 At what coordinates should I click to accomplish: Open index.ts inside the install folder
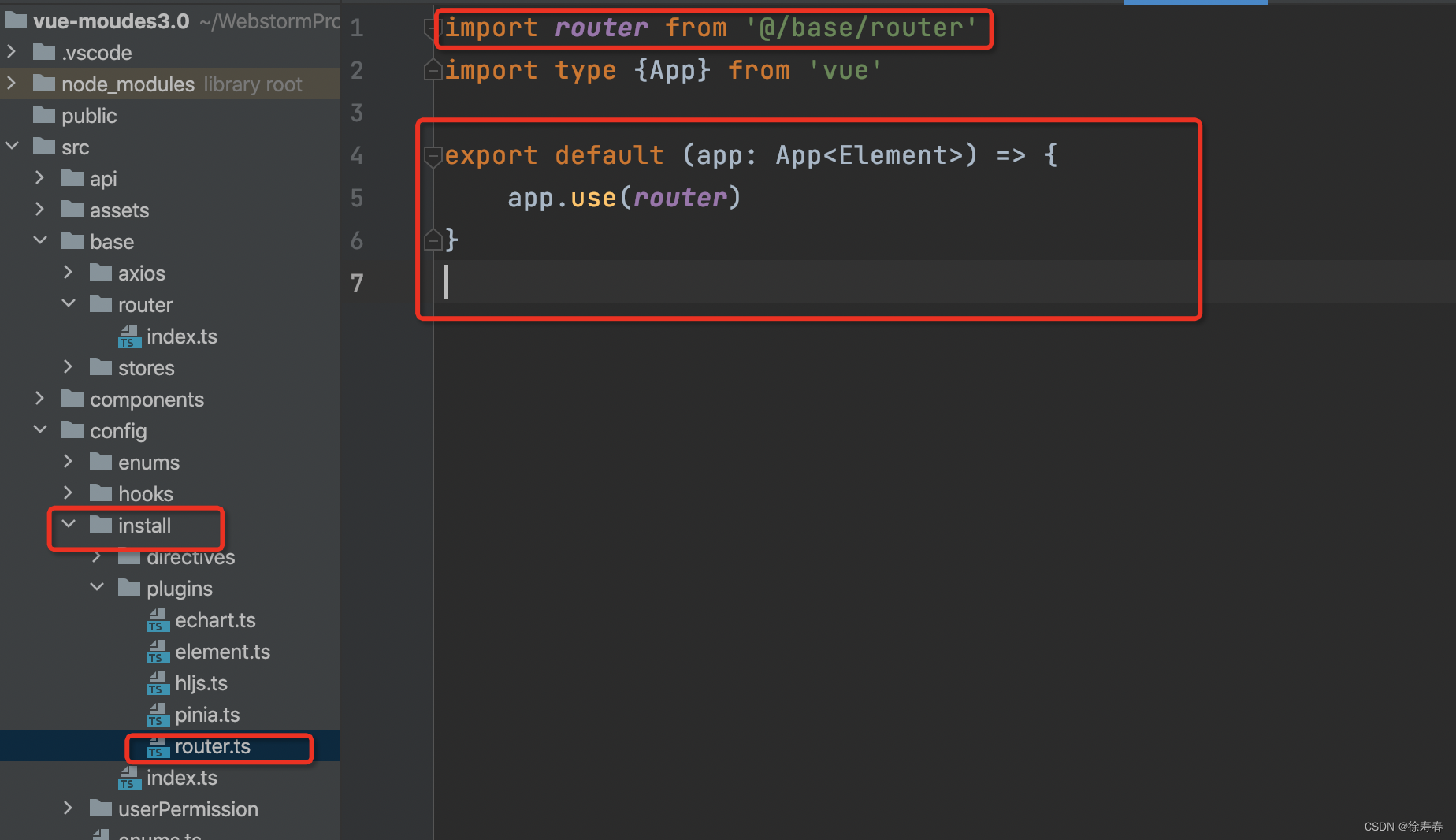pyautogui.click(x=182, y=778)
